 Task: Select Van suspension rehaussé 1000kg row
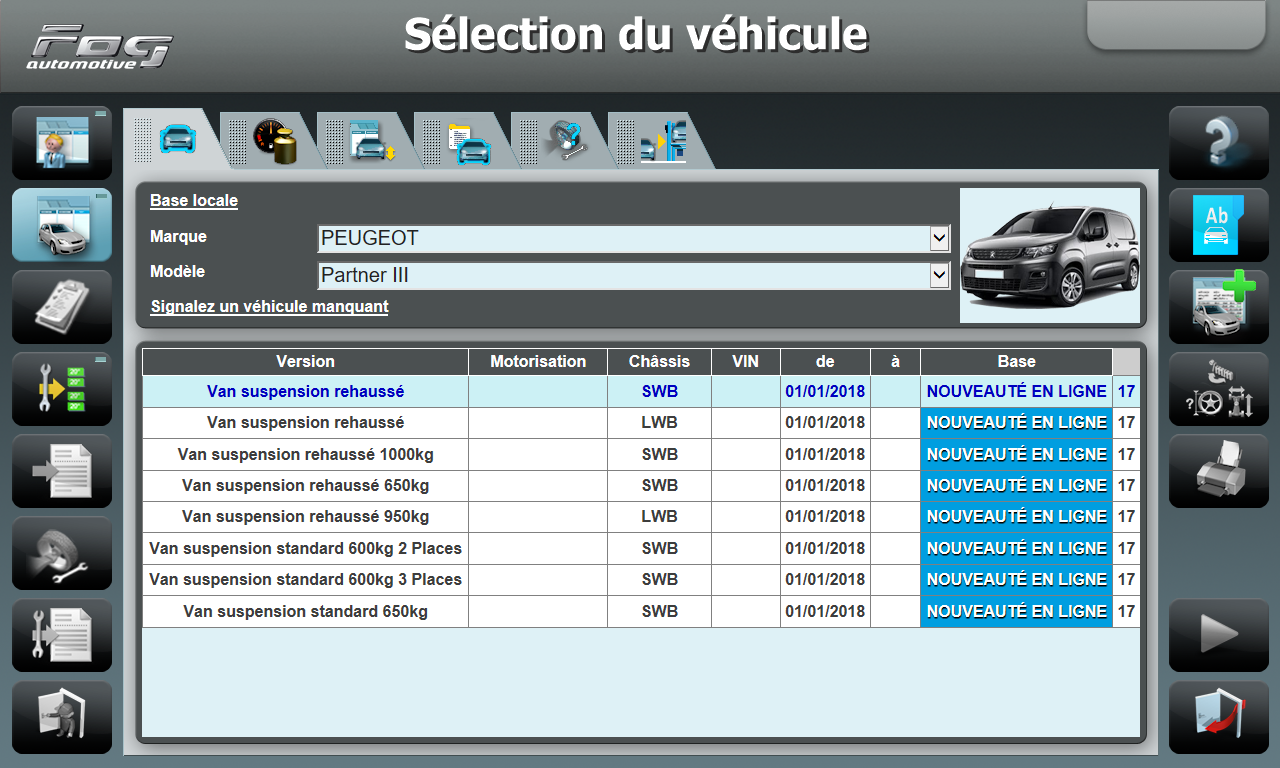pos(305,454)
